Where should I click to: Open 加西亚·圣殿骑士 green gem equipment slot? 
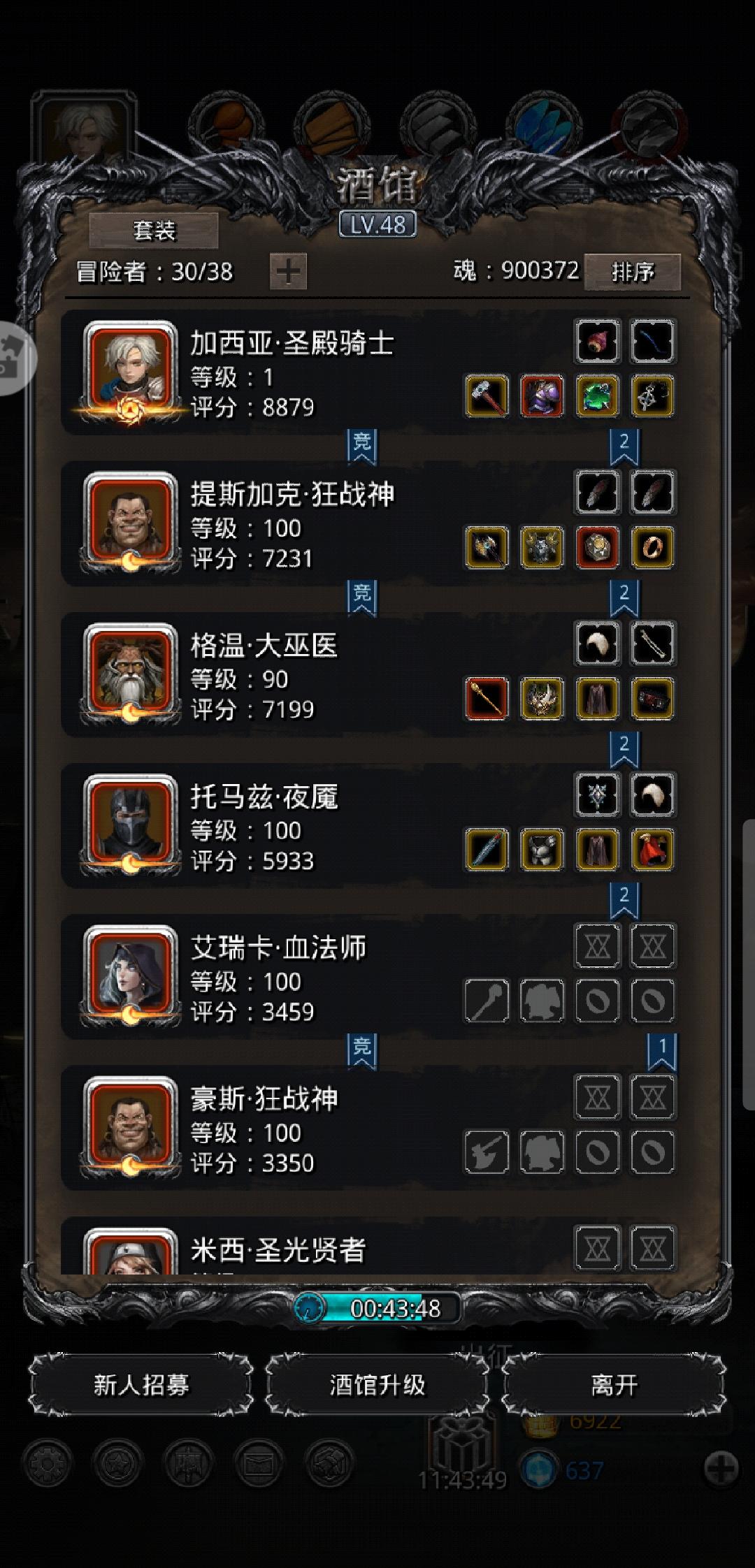coord(597,397)
